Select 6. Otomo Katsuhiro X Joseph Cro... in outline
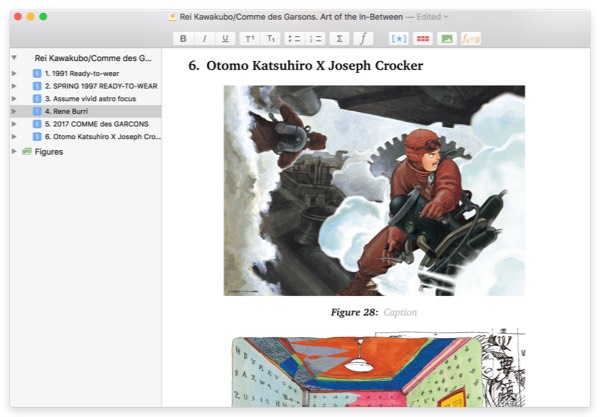Screen dimensions: 600x417 click(103, 137)
